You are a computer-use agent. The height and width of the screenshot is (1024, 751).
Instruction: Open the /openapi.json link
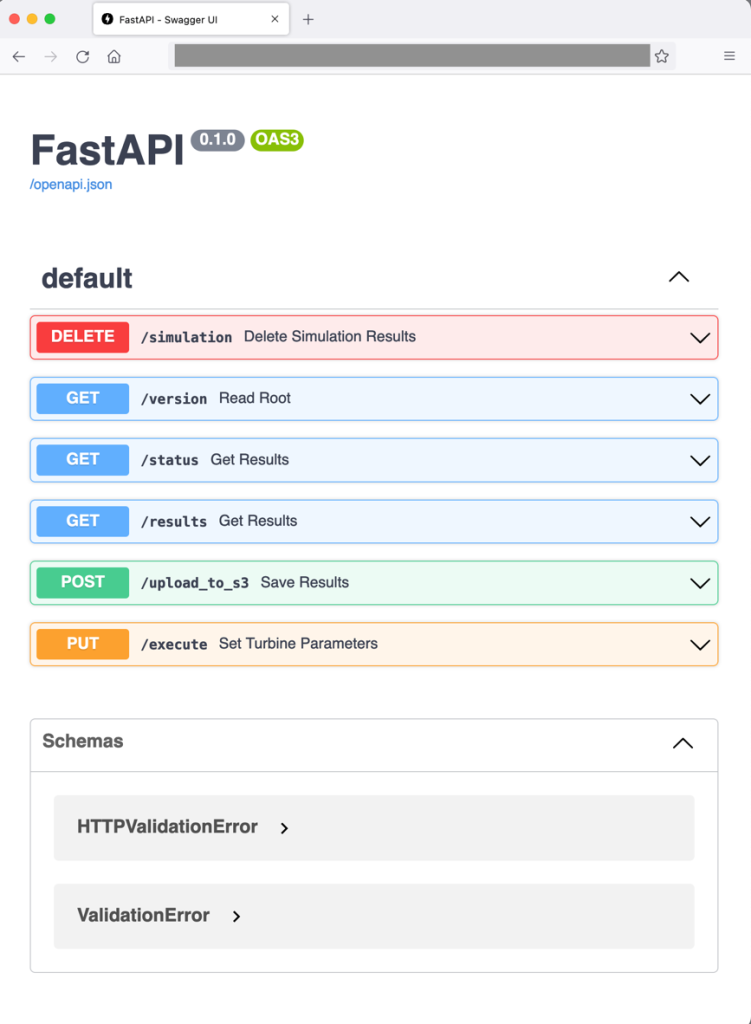70,184
